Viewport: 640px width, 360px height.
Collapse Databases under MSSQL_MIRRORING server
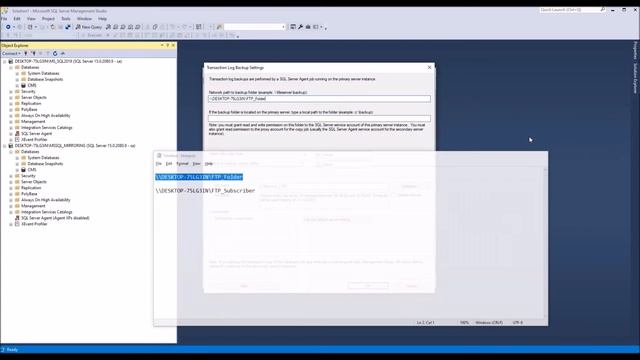pyautogui.click(x=11, y=152)
